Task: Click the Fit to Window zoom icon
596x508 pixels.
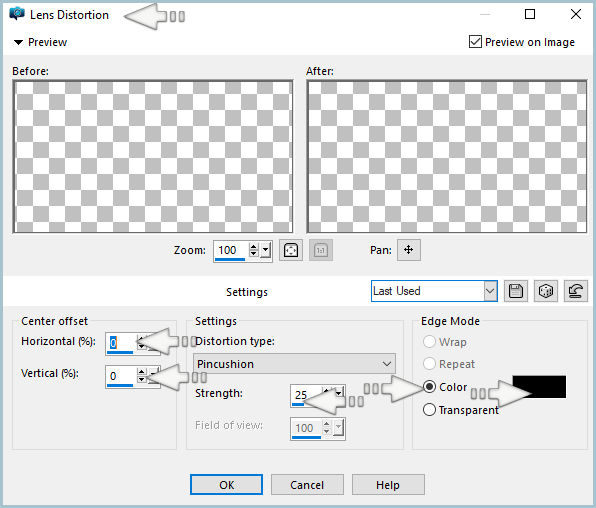Action: tap(291, 250)
